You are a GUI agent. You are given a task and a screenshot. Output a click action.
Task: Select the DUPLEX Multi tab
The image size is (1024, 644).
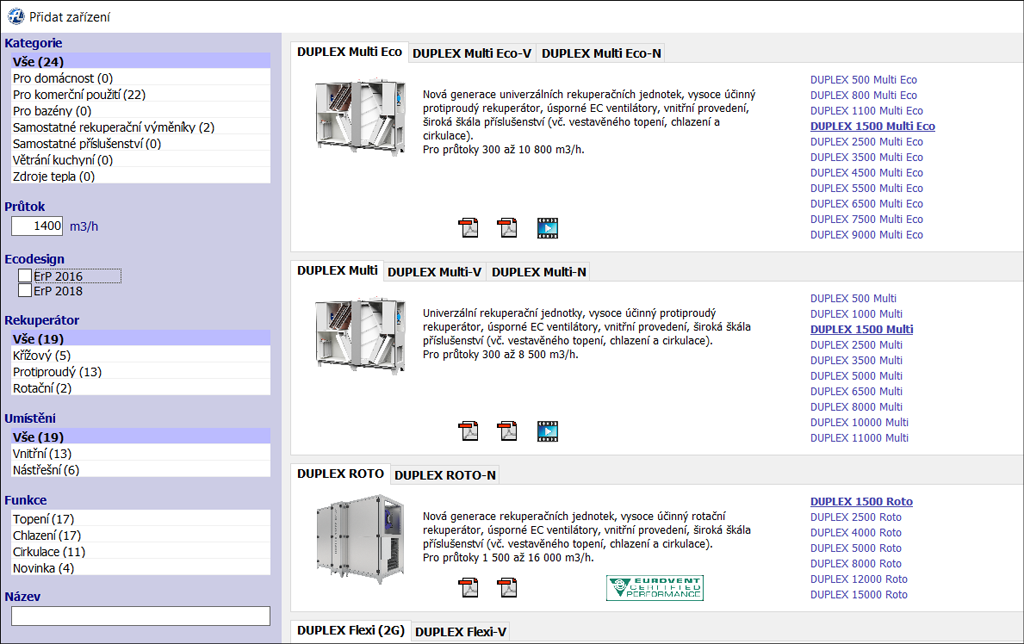[x=337, y=271]
